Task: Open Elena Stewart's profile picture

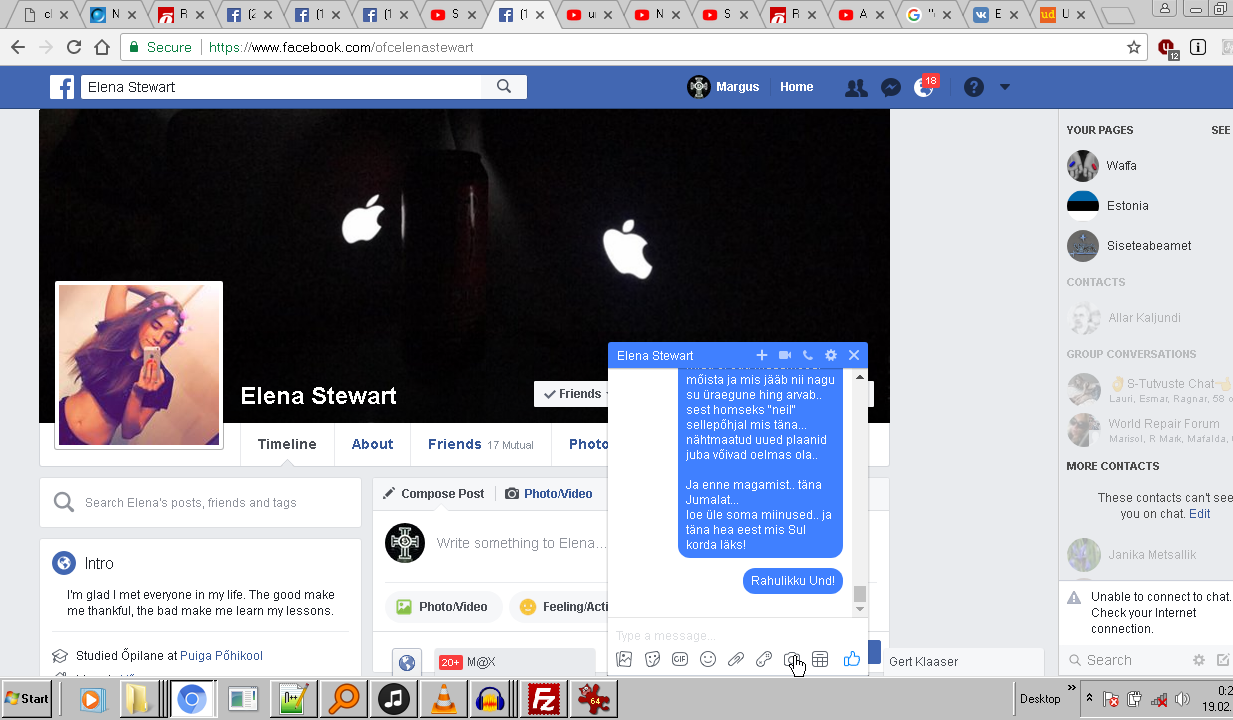Action: [x=139, y=365]
